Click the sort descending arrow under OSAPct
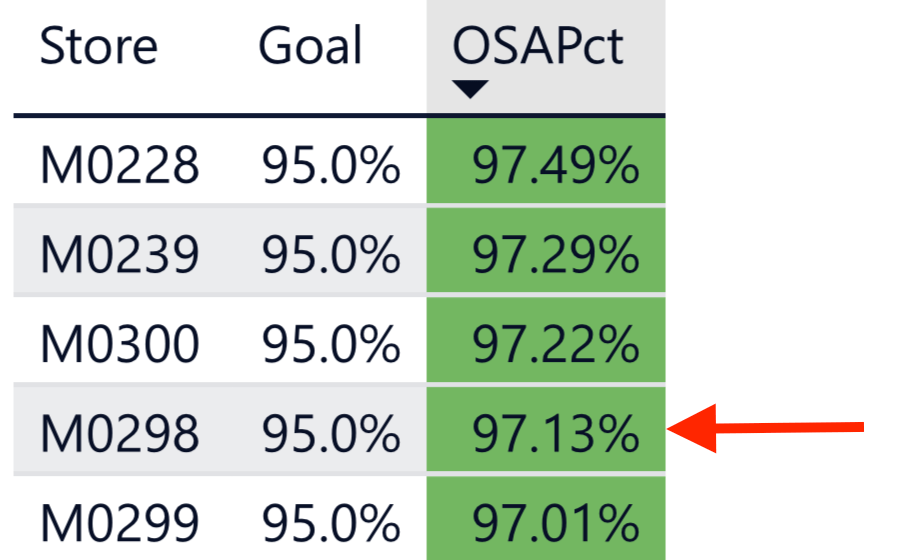The width and height of the screenshot is (900, 560). coord(469,90)
